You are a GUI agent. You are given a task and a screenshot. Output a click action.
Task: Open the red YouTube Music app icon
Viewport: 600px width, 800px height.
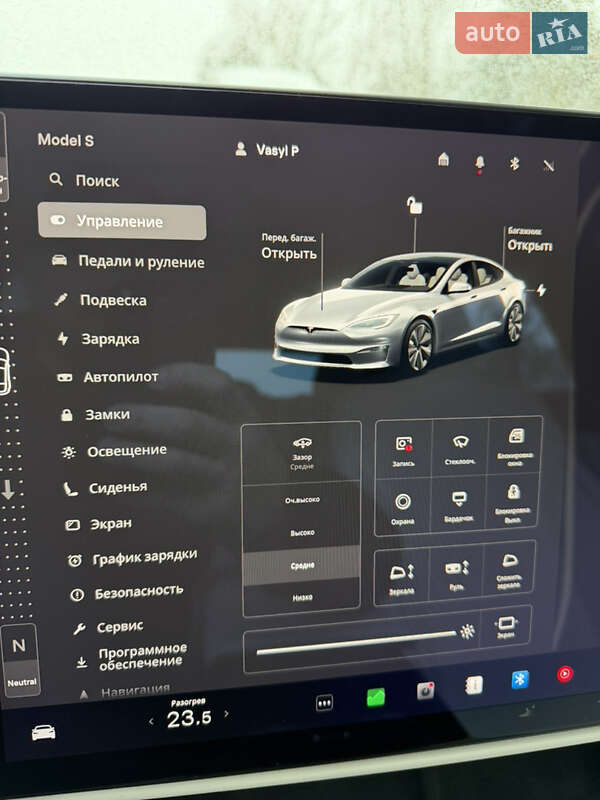click(565, 674)
